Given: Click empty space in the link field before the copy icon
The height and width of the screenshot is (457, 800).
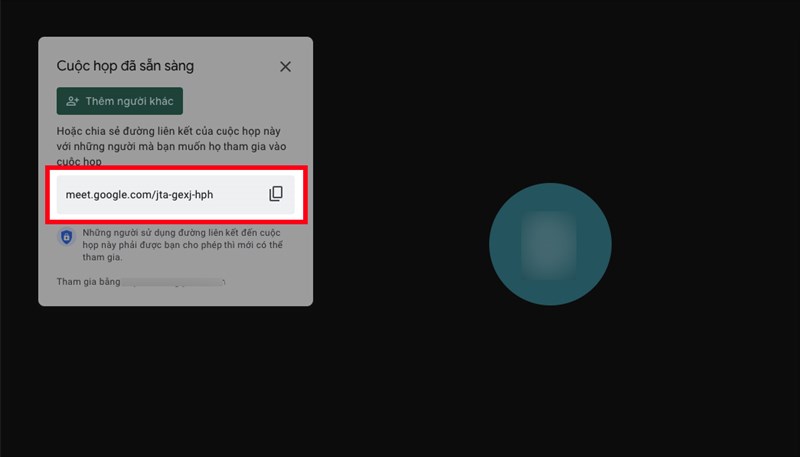Looking at the screenshot, I should (x=240, y=194).
